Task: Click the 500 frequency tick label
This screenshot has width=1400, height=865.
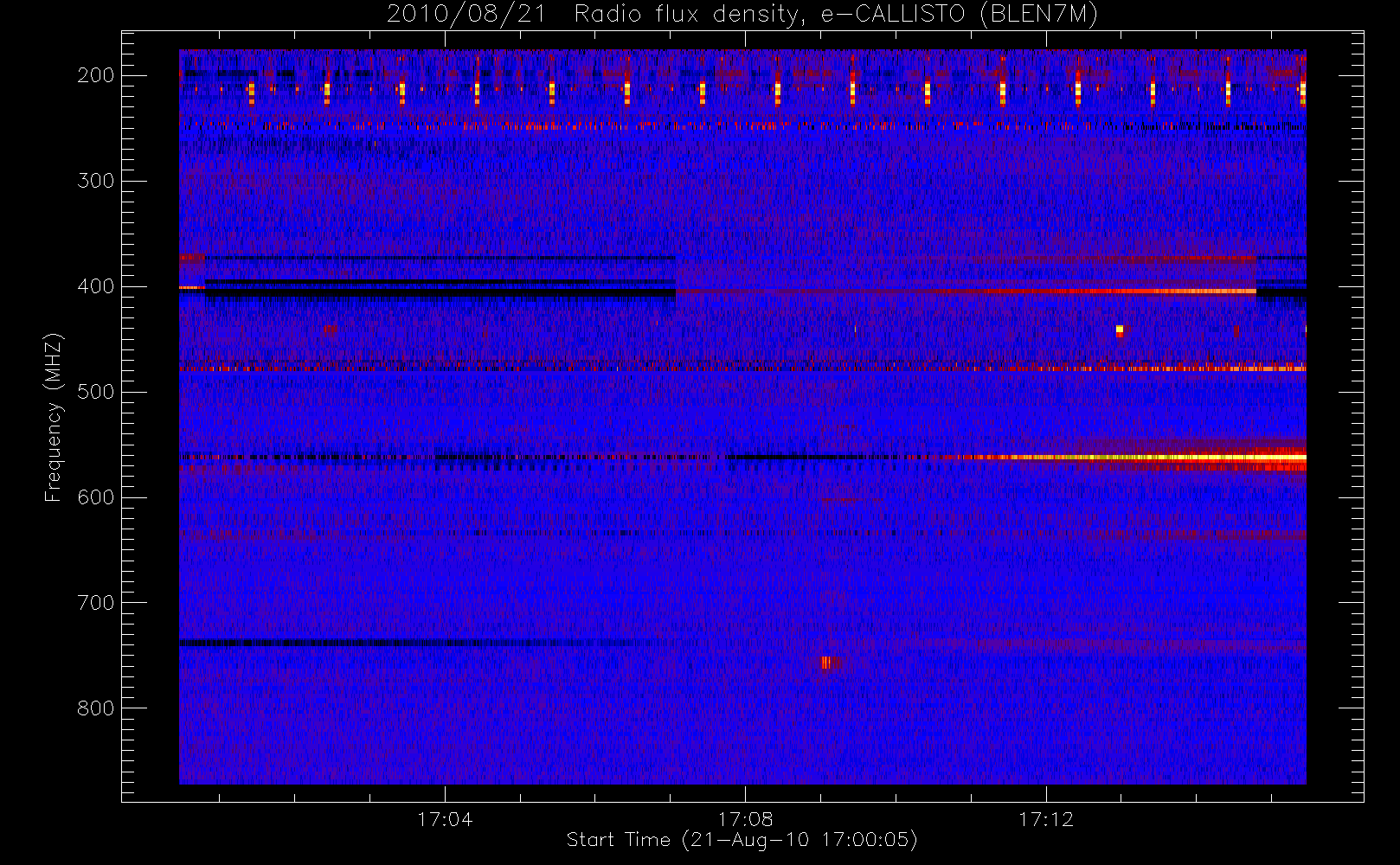Action: pyautogui.click(x=95, y=392)
